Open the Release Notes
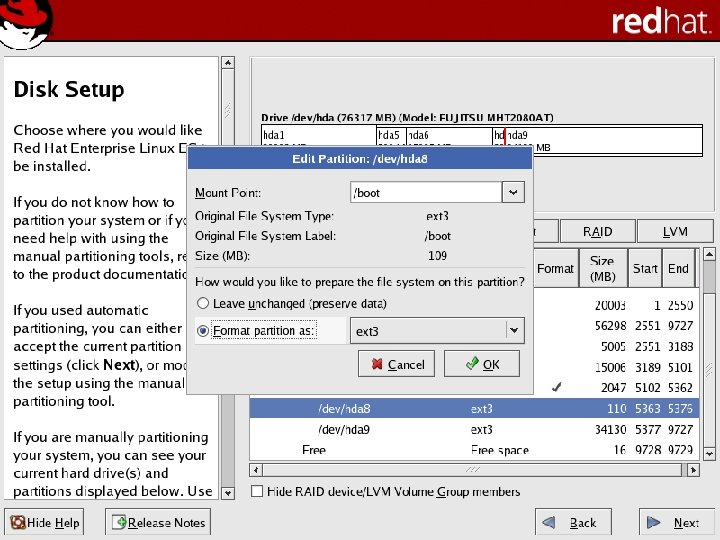The width and height of the screenshot is (720, 540). click(158, 522)
